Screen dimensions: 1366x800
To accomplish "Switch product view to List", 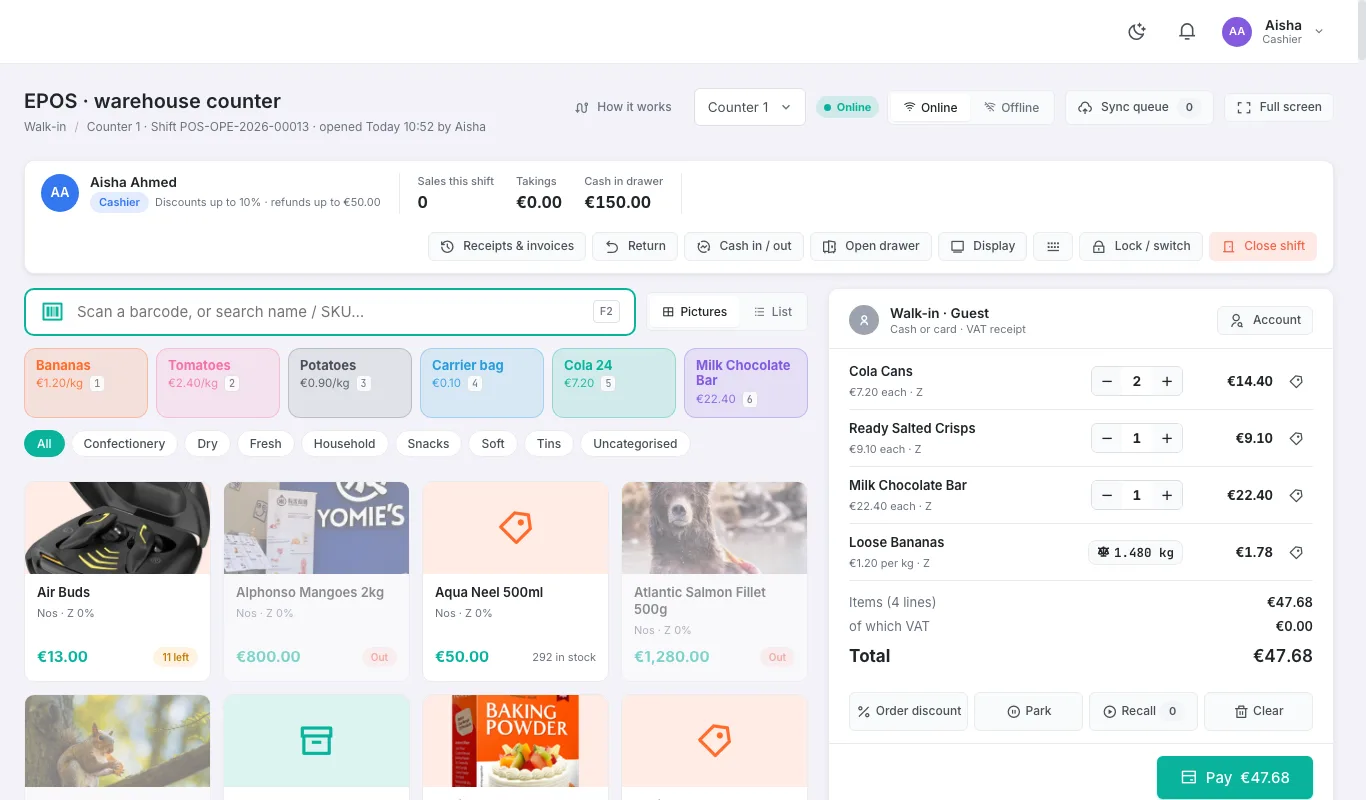I will (x=773, y=312).
